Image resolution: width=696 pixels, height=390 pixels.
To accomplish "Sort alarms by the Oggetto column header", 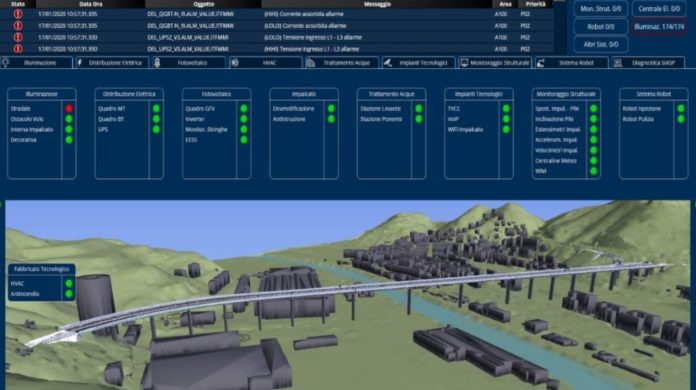I will [x=203, y=4].
